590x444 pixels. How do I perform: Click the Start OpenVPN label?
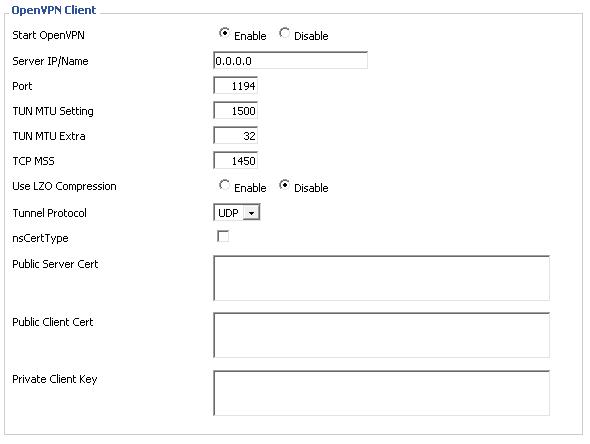pyautogui.click(x=48, y=35)
